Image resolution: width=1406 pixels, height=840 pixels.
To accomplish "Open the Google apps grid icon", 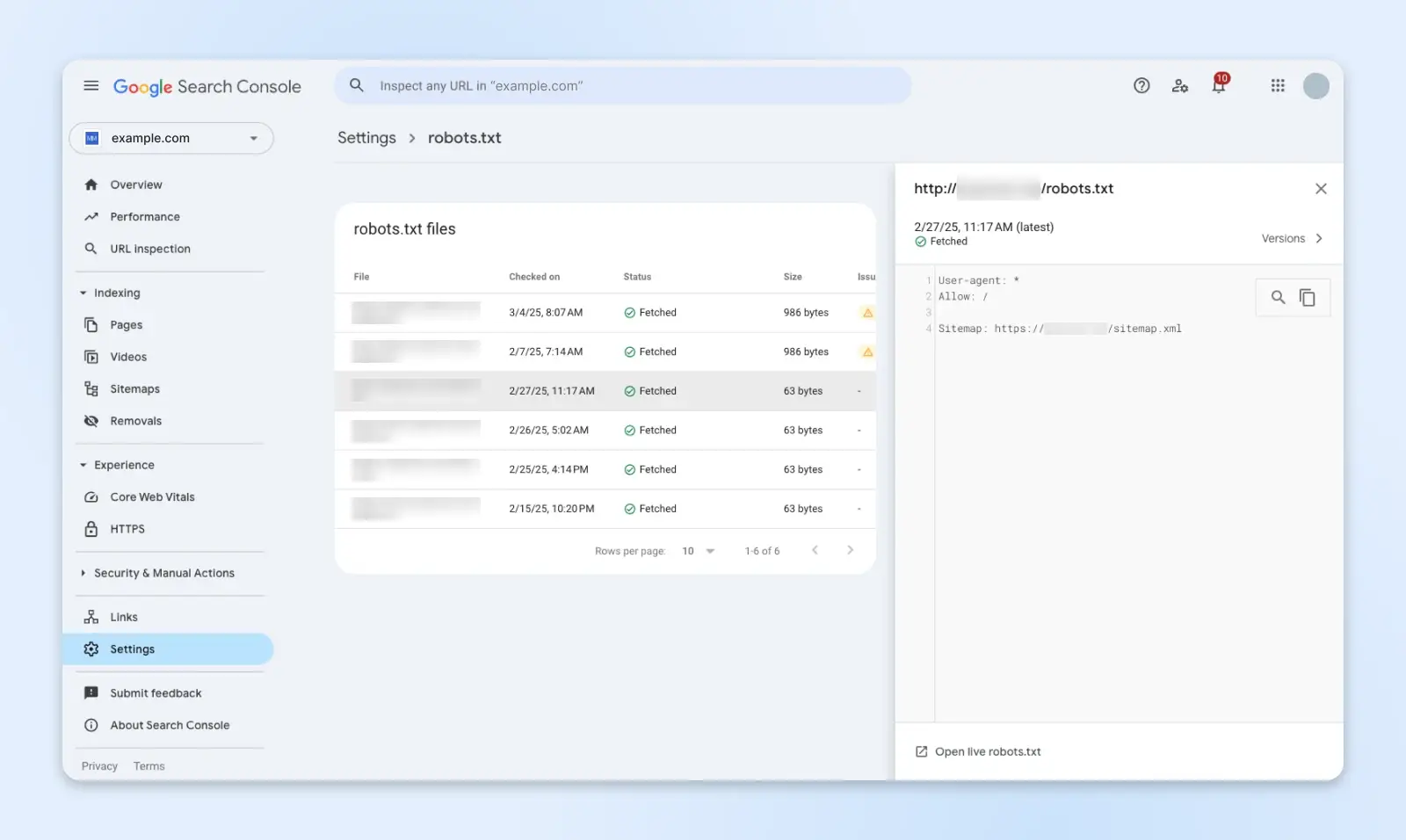I will pos(1278,86).
